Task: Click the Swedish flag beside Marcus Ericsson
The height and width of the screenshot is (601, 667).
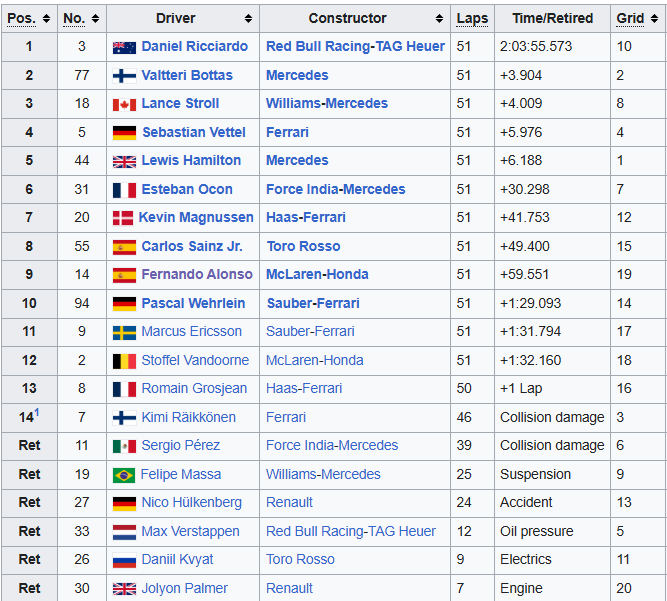Action: pyautogui.click(x=124, y=333)
